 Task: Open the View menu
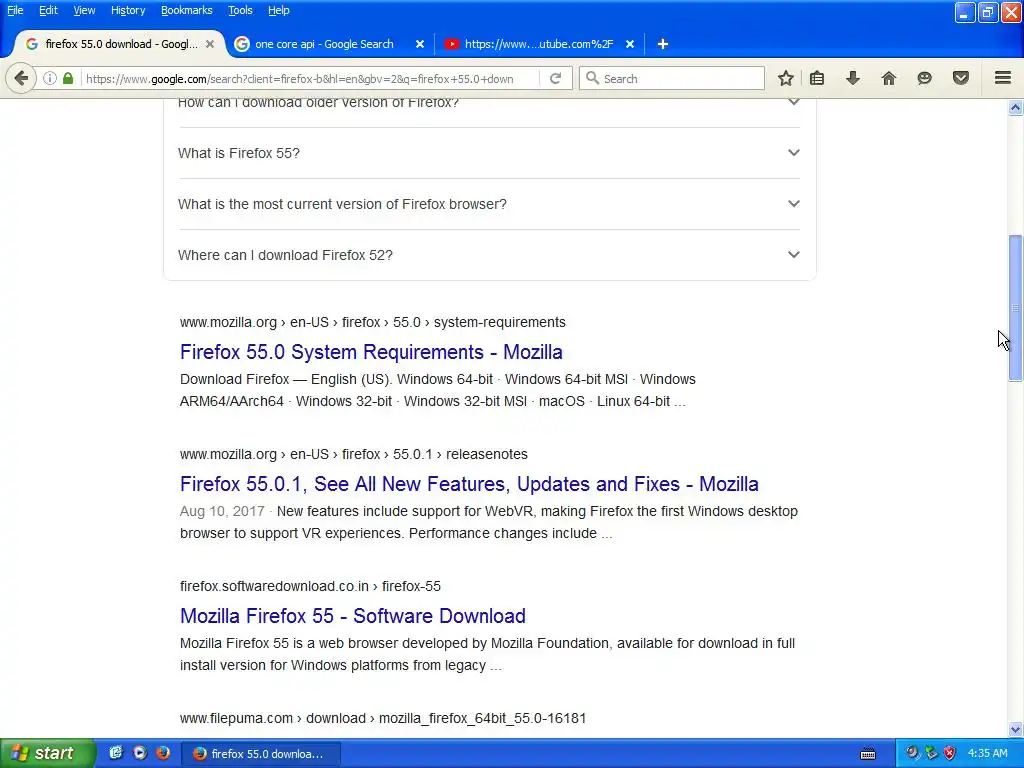tap(84, 10)
